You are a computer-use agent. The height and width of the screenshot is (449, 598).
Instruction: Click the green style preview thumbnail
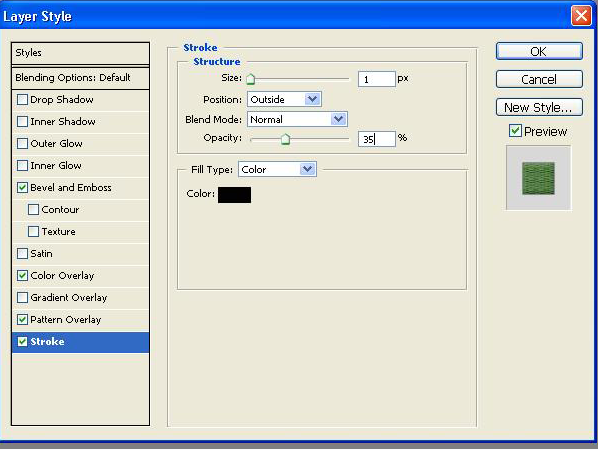[x=538, y=178]
